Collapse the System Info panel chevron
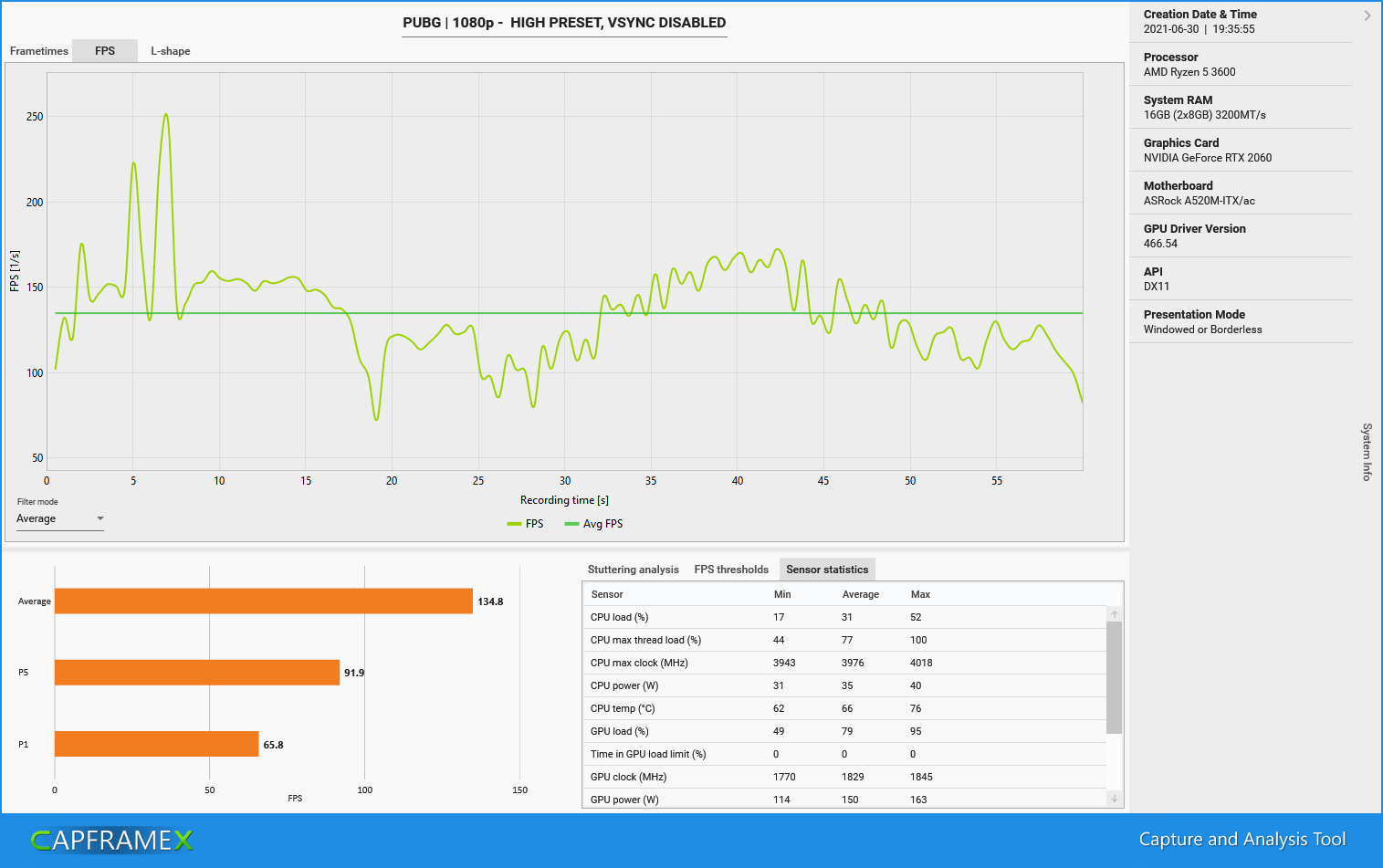Image resolution: width=1383 pixels, height=868 pixels. 1367,16
